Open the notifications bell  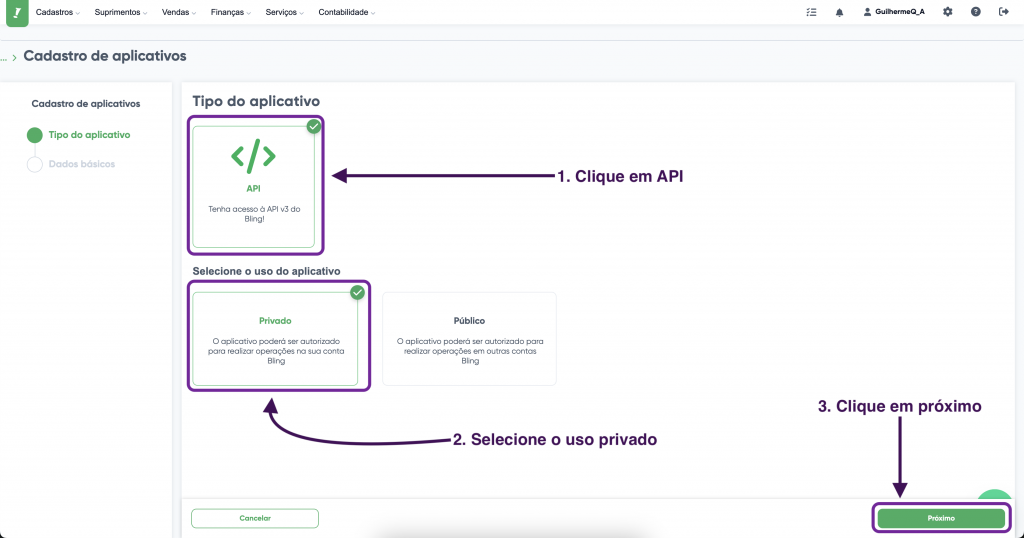[x=839, y=12]
